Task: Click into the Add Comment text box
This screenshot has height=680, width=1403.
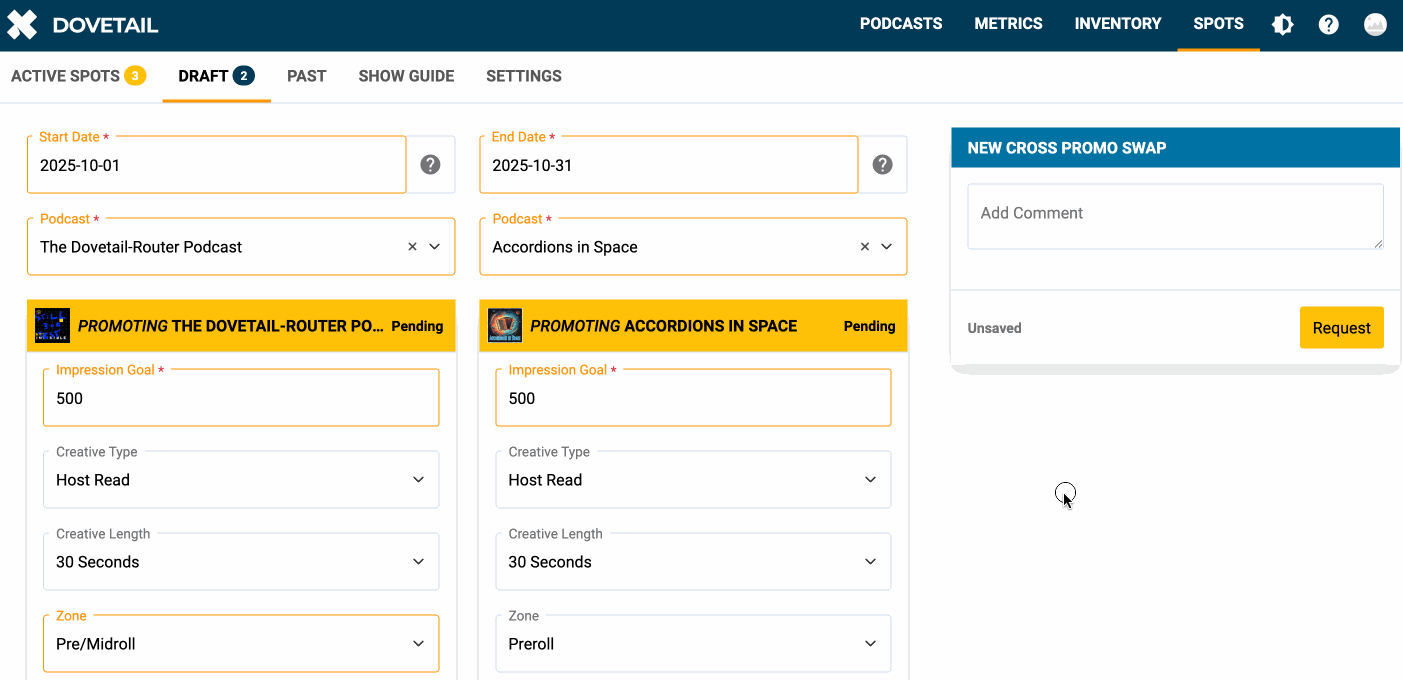Action: (1174, 216)
